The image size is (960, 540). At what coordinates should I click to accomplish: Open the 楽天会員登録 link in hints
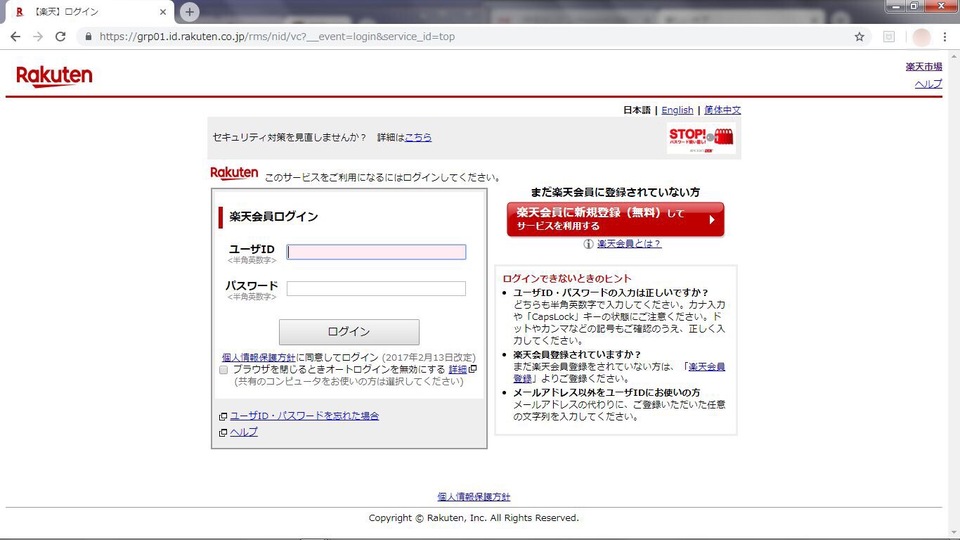coord(707,367)
